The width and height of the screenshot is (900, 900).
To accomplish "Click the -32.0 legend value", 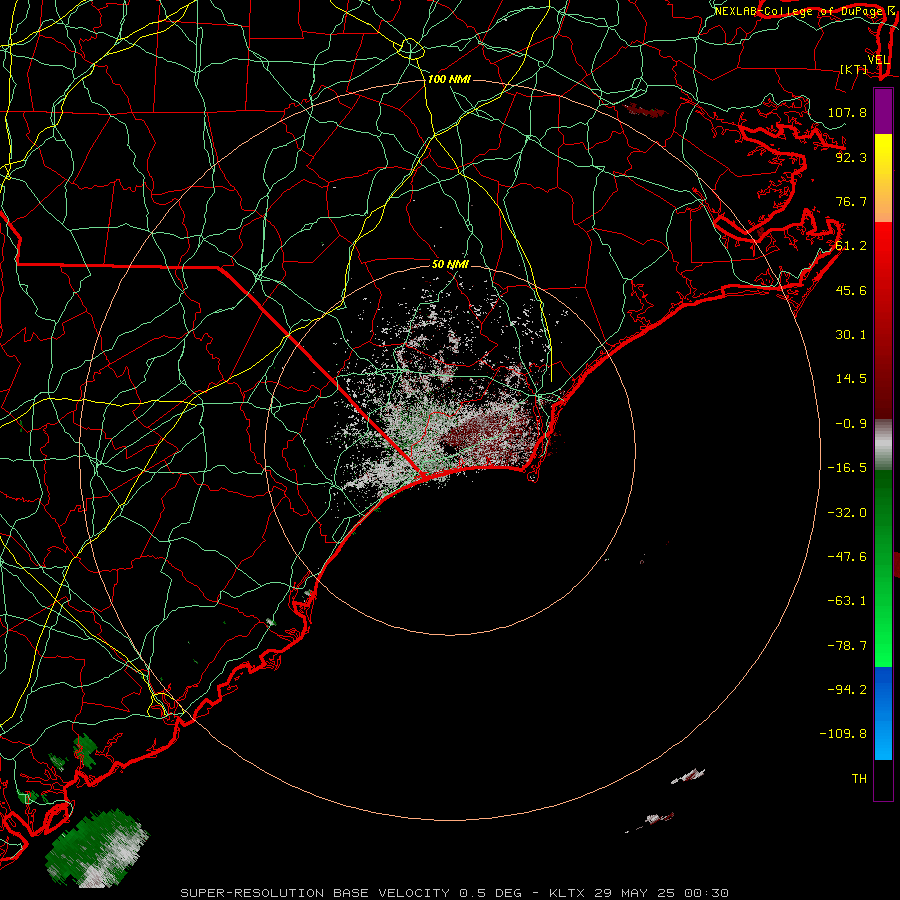I will click(847, 513).
